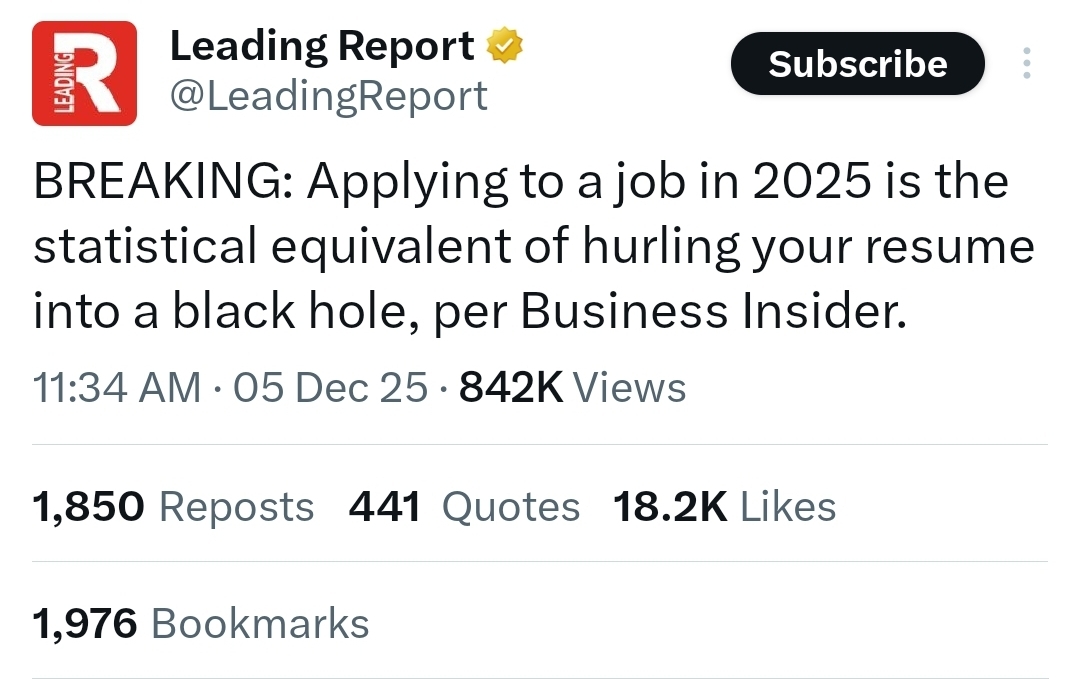
Task: Click the 11:34 AM timestamp
Action: point(117,387)
